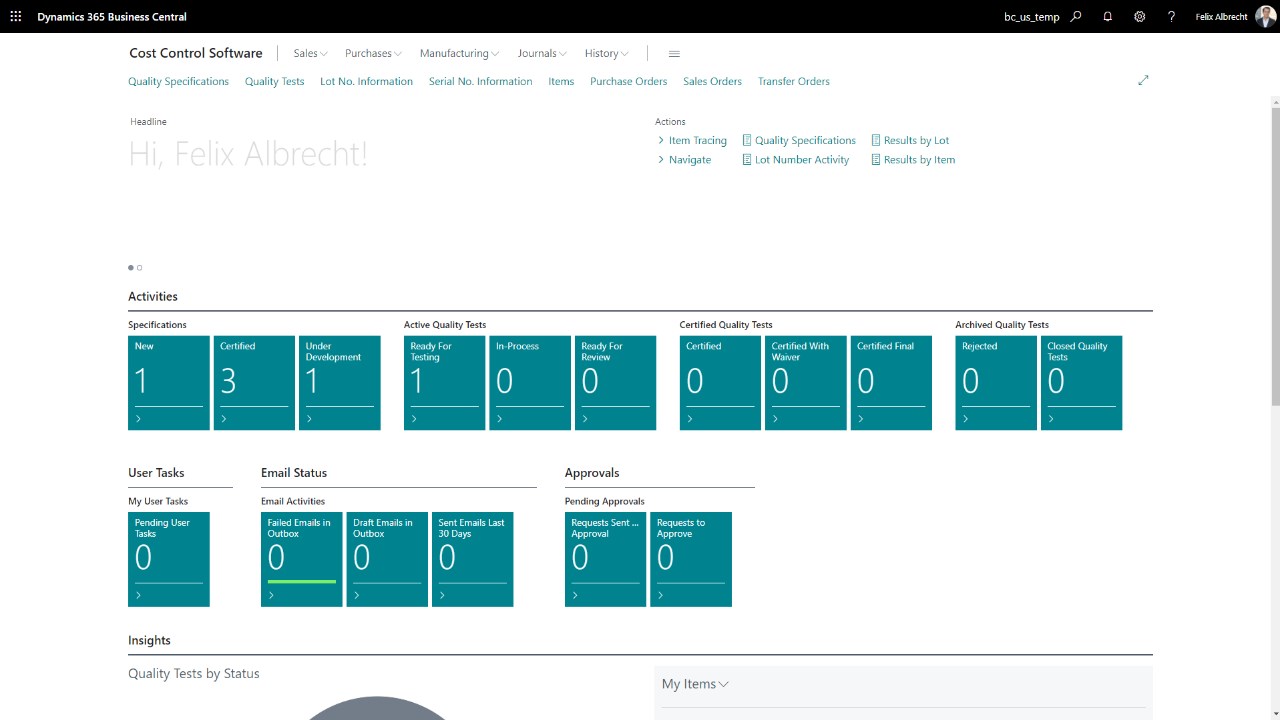The height and width of the screenshot is (720, 1280).
Task: Click the report icon beside Results by Item
Action: [x=876, y=160]
